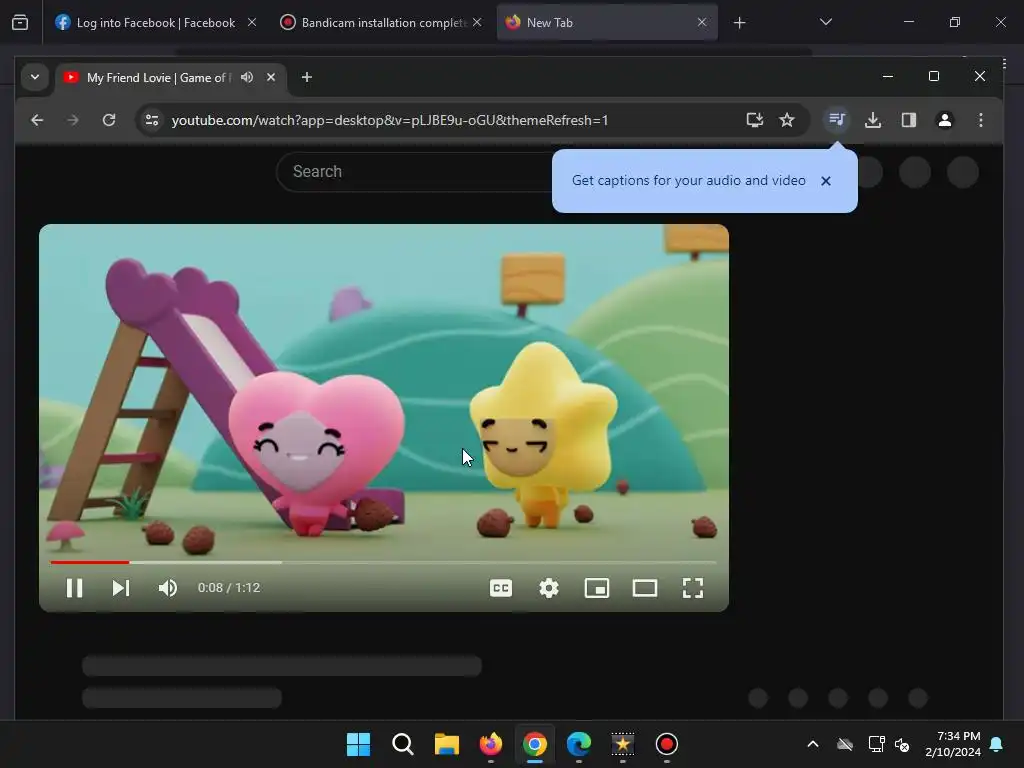Open a new Chrome tab
The width and height of the screenshot is (1024, 768).
(x=306, y=77)
